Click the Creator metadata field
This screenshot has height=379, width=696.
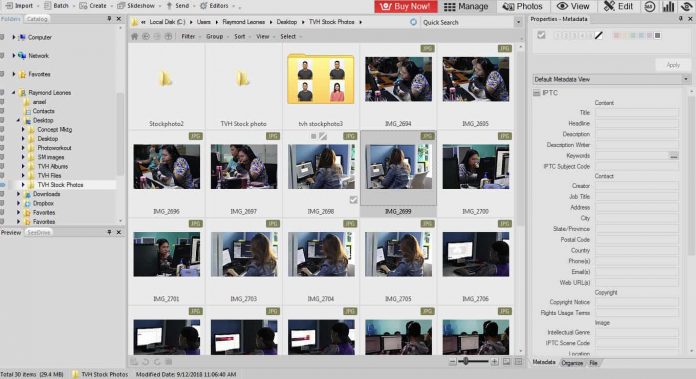pos(637,186)
